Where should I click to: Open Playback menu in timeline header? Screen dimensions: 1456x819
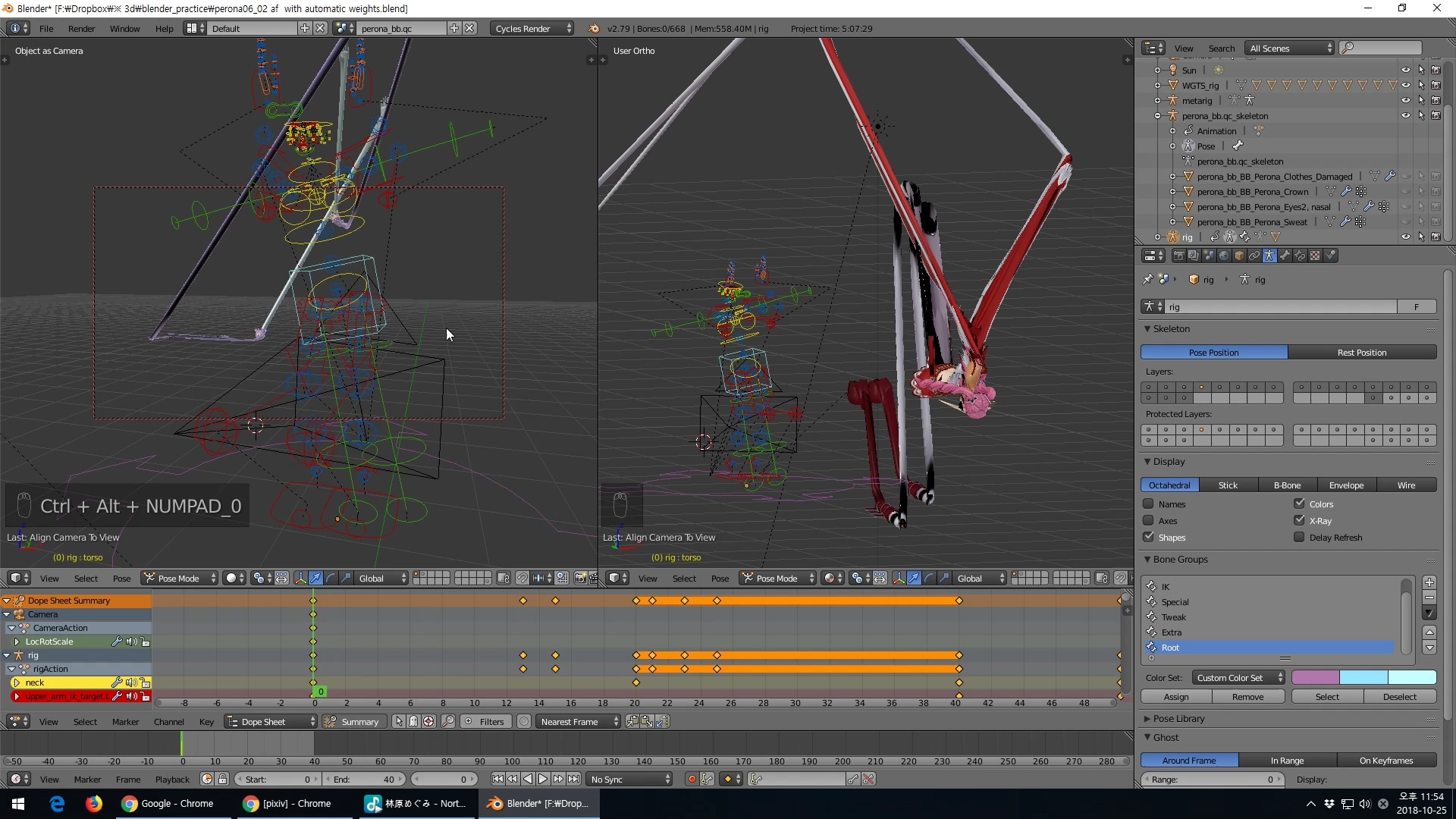coord(172,779)
